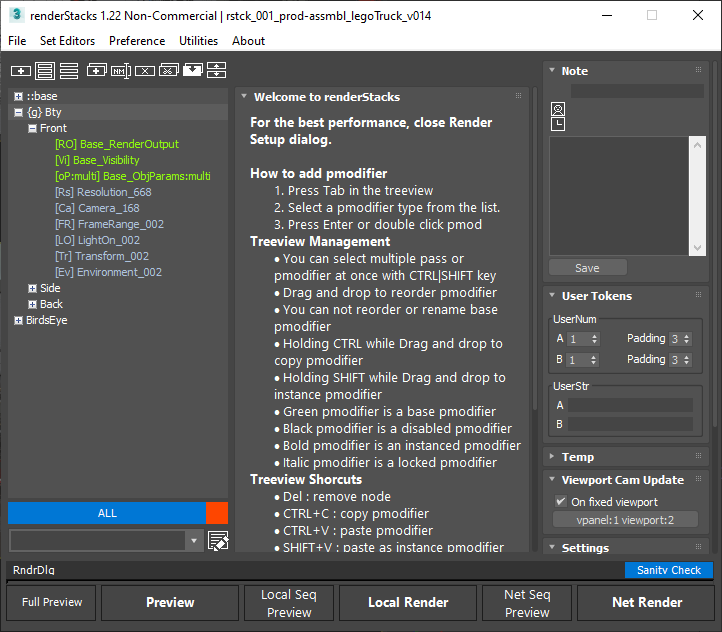Click the UserStr A text field
The height and width of the screenshot is (632, 722).
pos(630,406)
